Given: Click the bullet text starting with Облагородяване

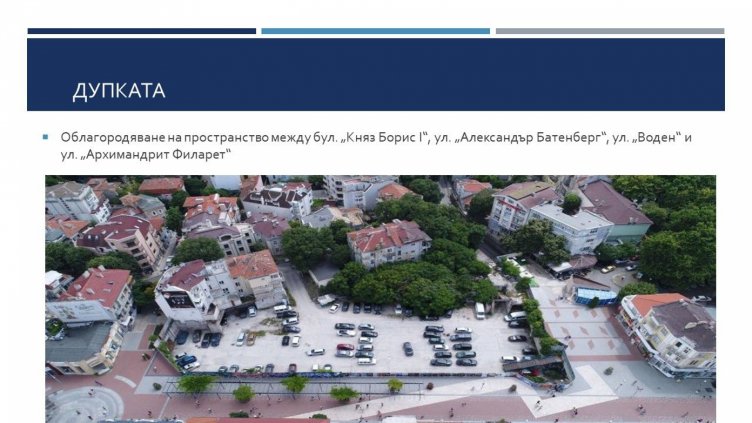Looking at the screenshot, I should (376, 146).
